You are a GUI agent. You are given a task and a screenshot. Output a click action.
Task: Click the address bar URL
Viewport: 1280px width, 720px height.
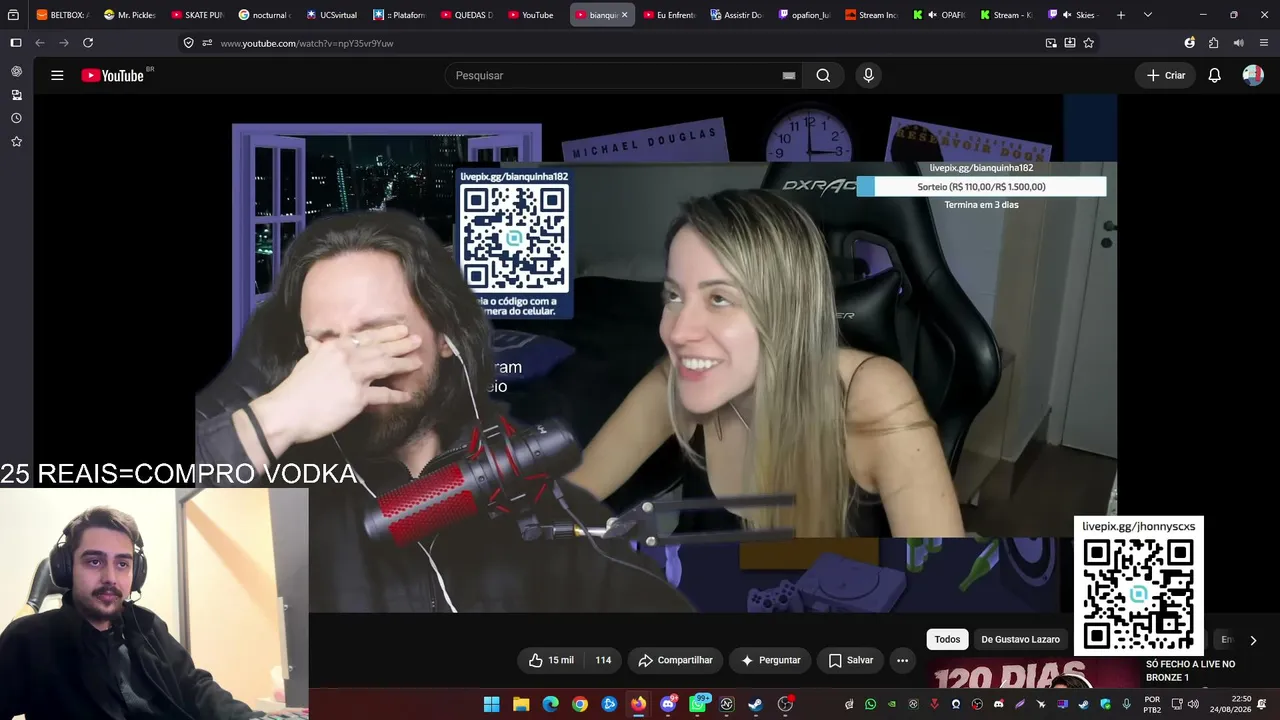(307, 43)
